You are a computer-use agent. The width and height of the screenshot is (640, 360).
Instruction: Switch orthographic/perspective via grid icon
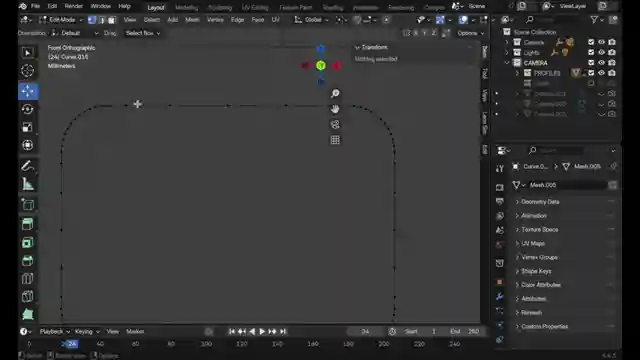(x=335, y=140)
